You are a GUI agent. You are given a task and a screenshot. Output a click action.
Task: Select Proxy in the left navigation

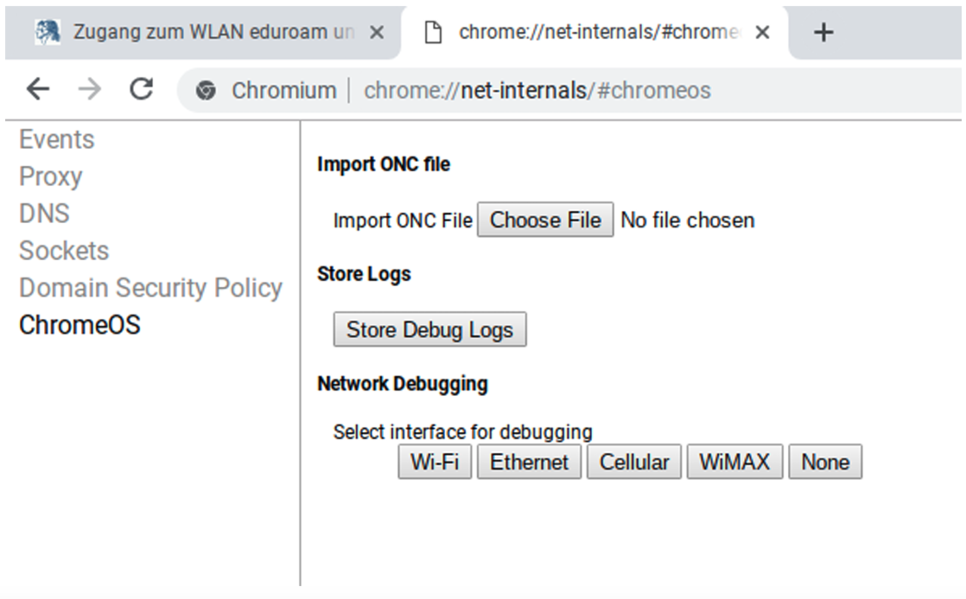(x=51, y=176)
